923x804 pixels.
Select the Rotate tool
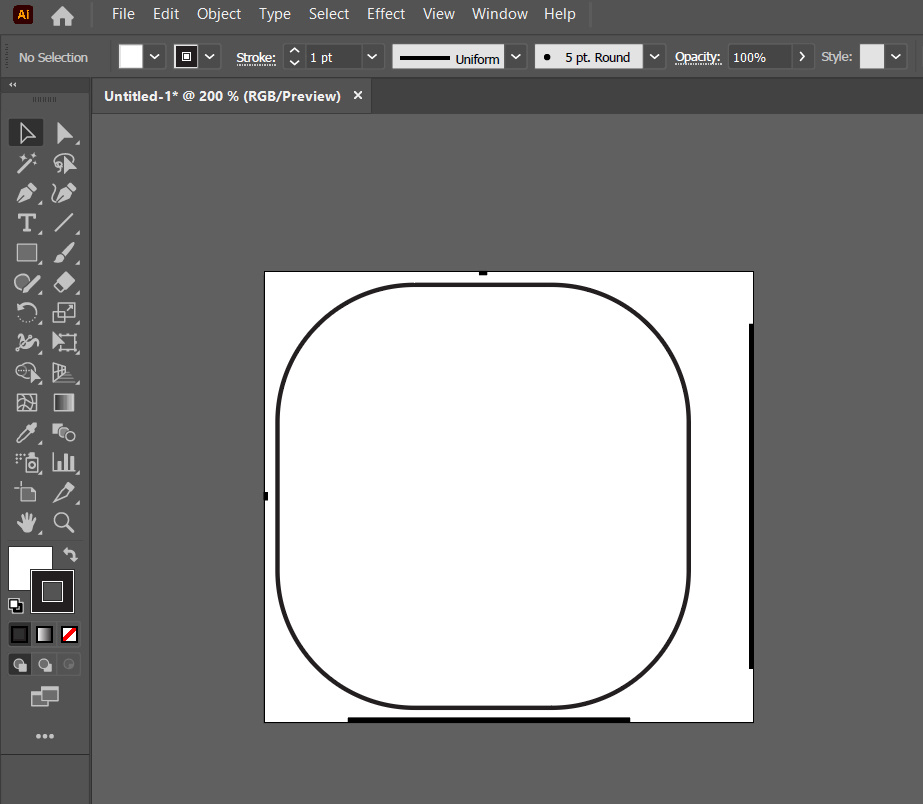(x=26, y=313)
